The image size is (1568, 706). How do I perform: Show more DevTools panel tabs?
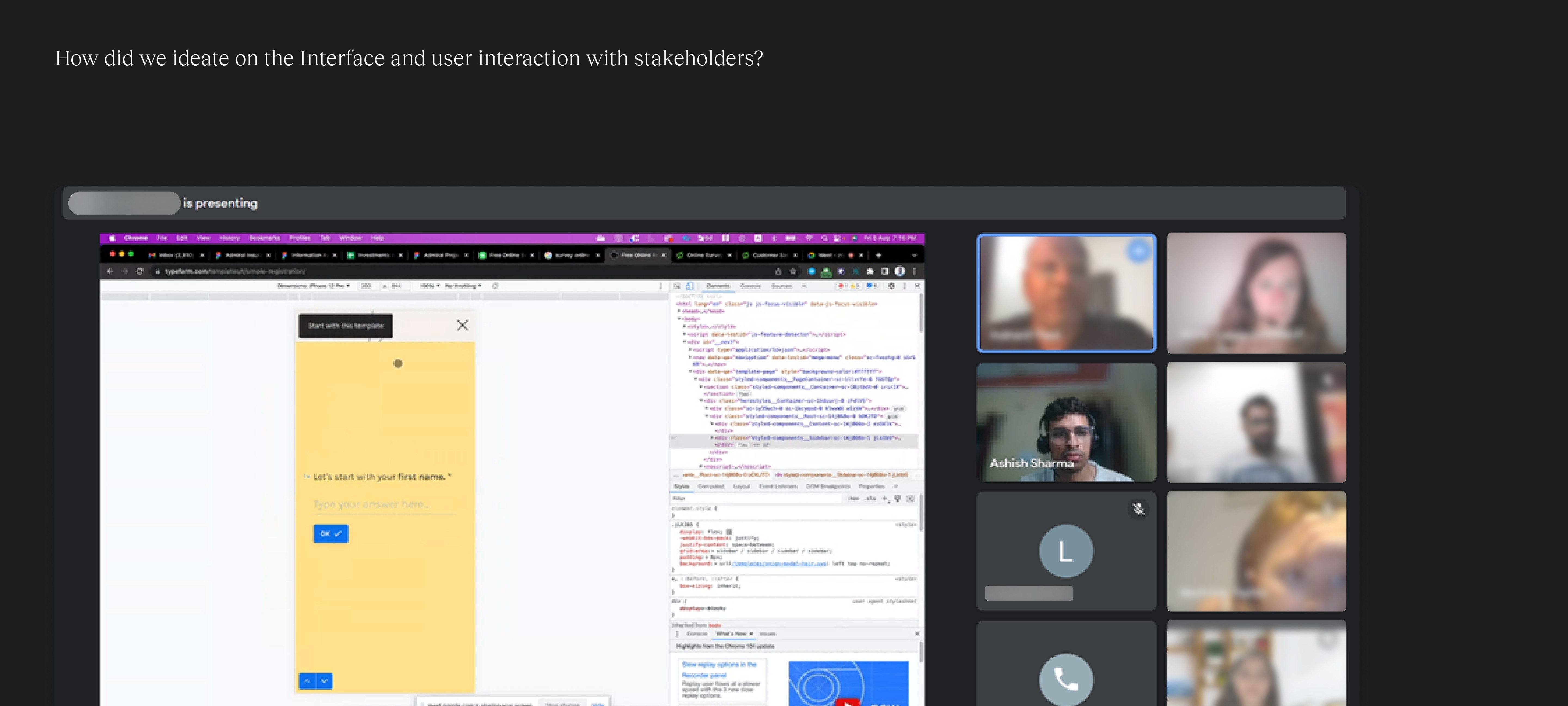tap(804, 286)
